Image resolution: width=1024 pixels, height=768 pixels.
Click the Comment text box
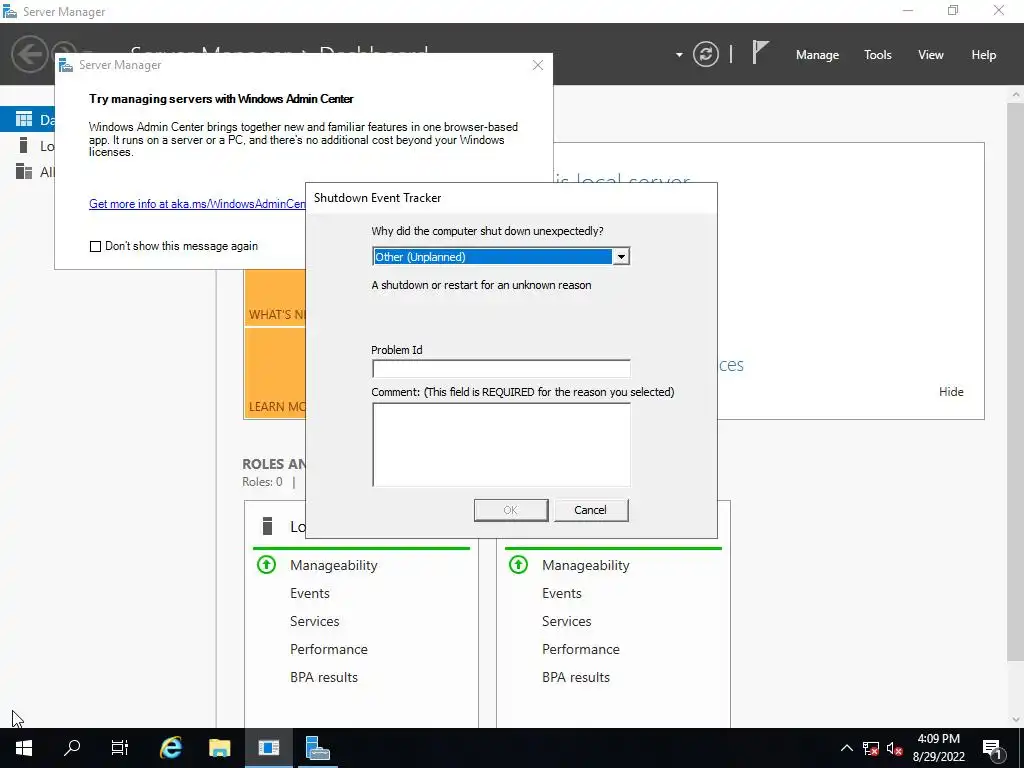coord(501,445)
